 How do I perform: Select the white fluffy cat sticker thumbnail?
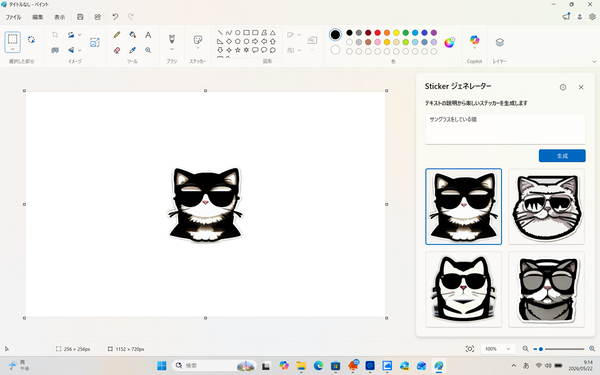pos(546,206)
